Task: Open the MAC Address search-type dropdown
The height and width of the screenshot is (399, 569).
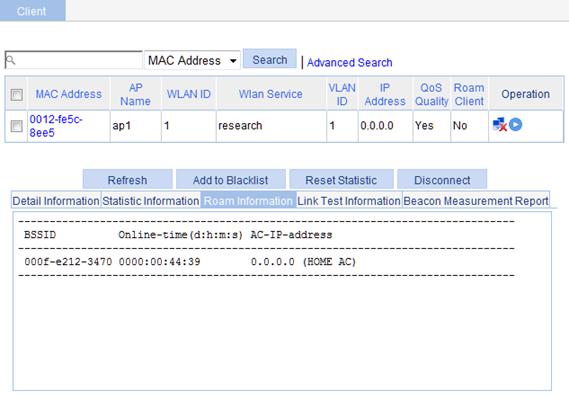Action: (192, 61)
